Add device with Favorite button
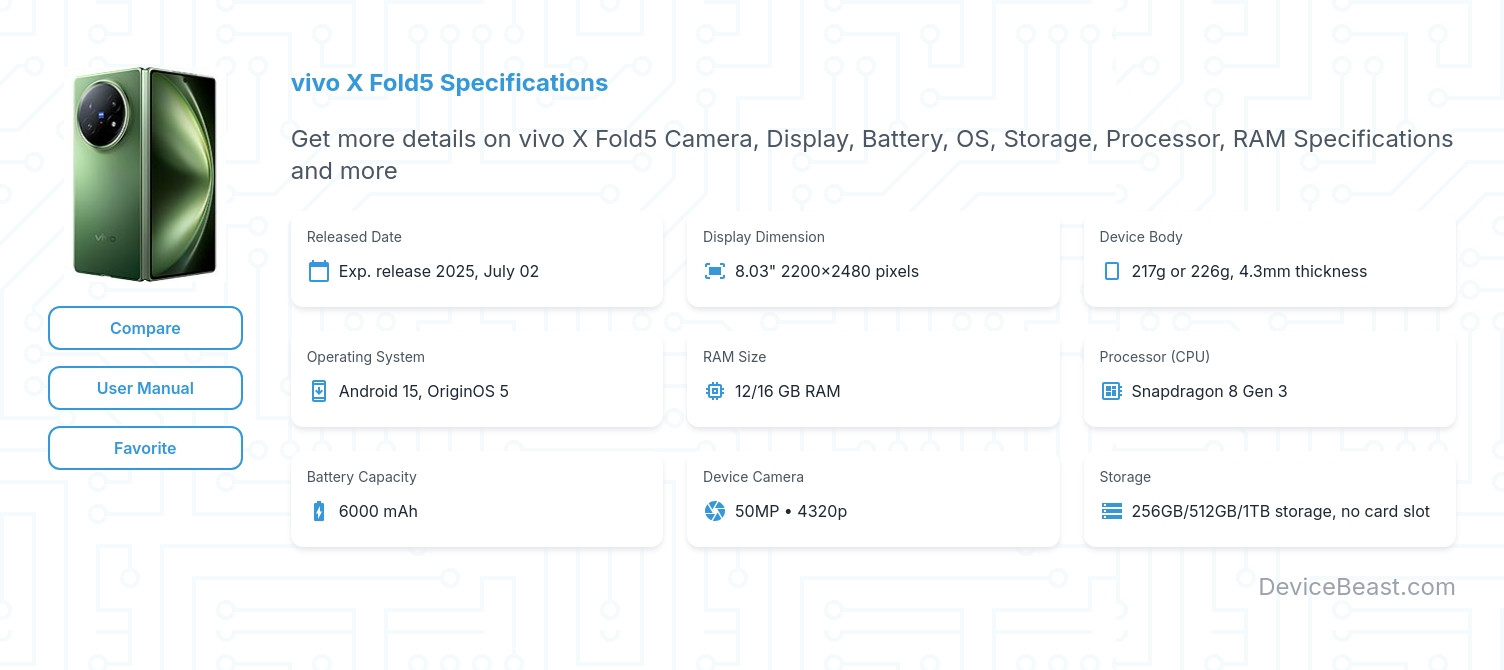Image resolution: width=1504 pixels, height=670 pixels. [145, 448]
